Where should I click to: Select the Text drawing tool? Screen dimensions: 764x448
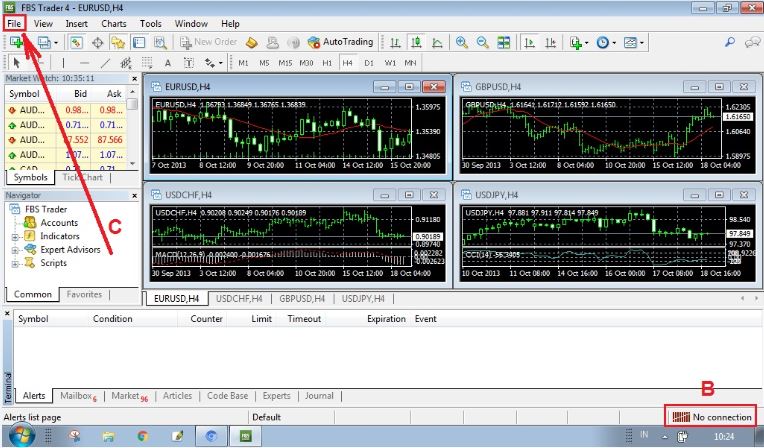168,63
